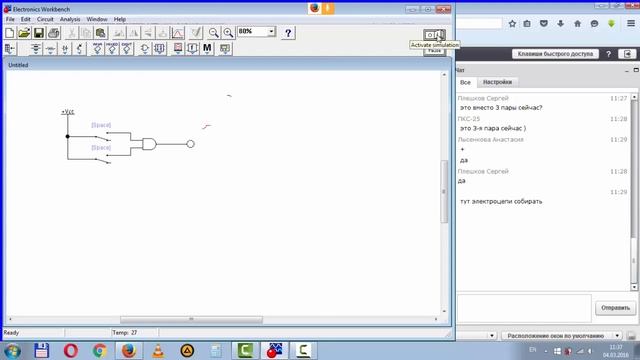Open the Instruments parts bin
The width and height of the screenshot is (640, 360).
tap(224, 49)
